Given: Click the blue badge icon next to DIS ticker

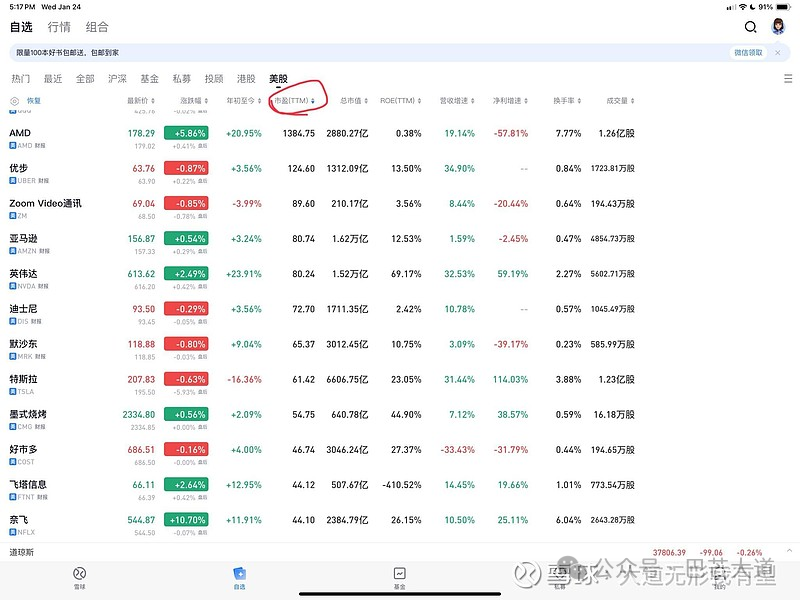Looking at the screenshot, I should click(x=13, y=321).
